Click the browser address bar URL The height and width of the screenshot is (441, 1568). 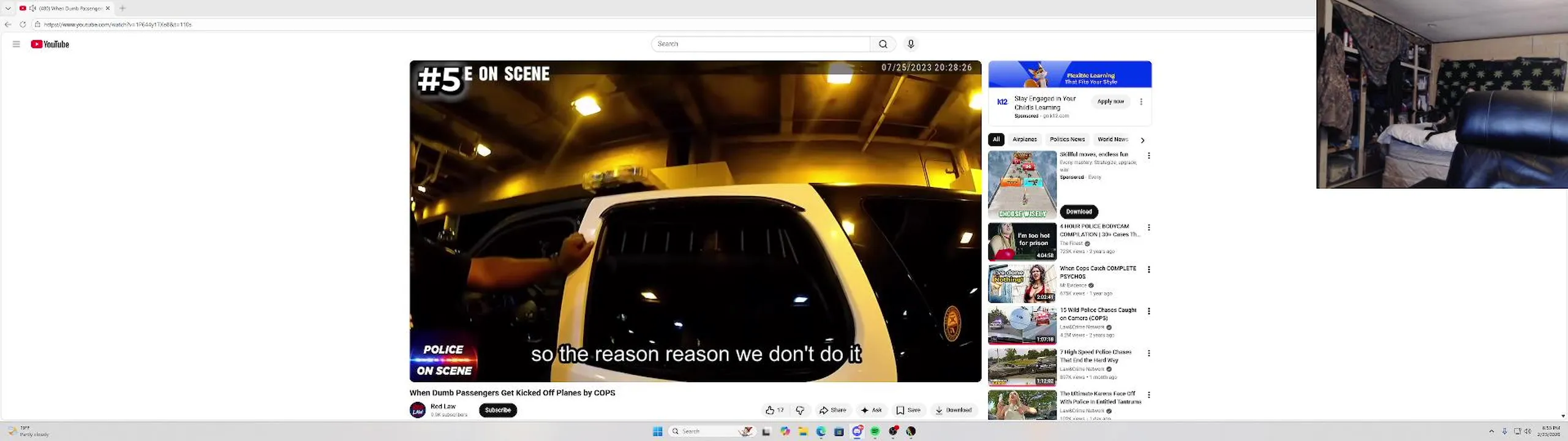pos(118,24)
